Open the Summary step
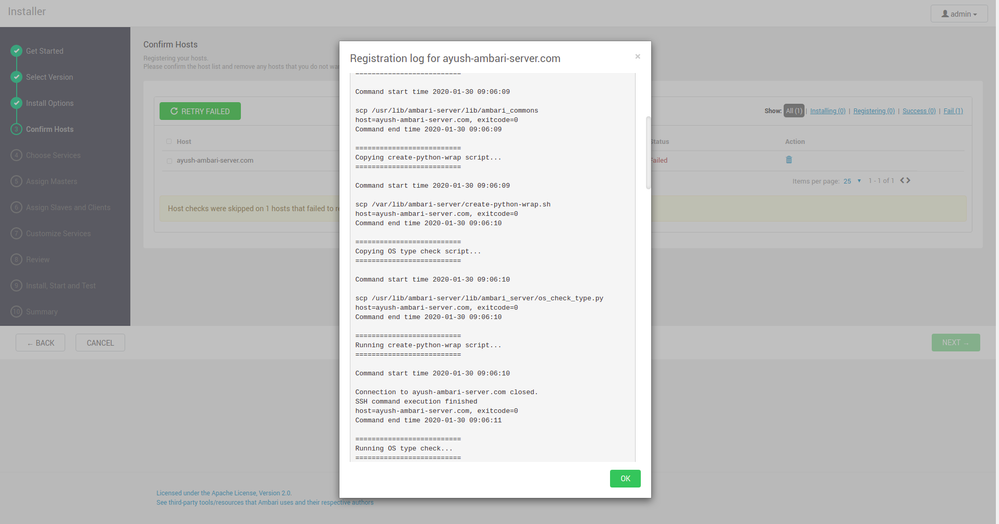The height and width of the screenshot is (524, 999). (x=41, y=312)
